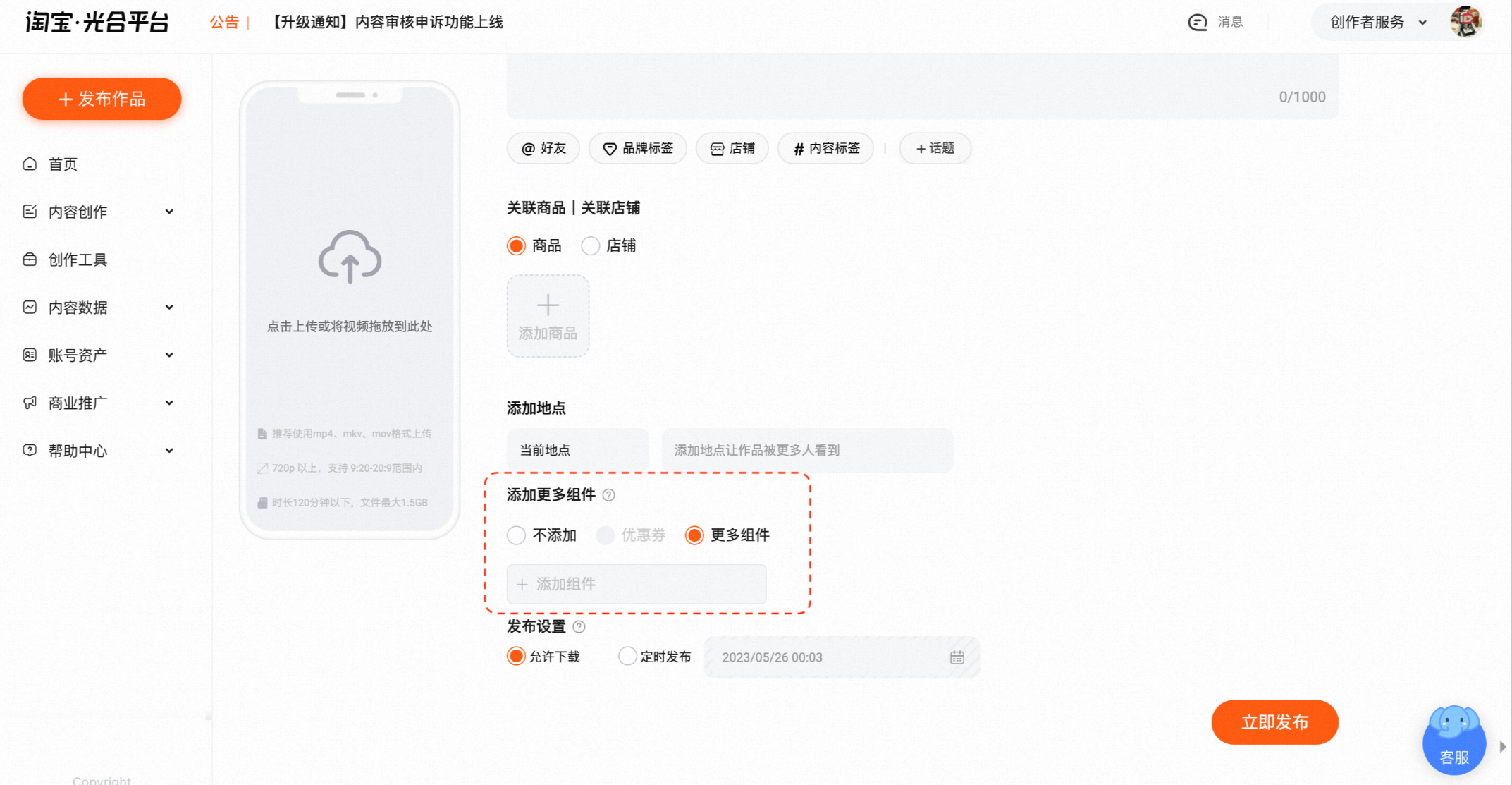Screen dimensions: 1512x785
Task: Open the messages chat bubble icon
Action: pyautogui.click(x=1198, y=23)
